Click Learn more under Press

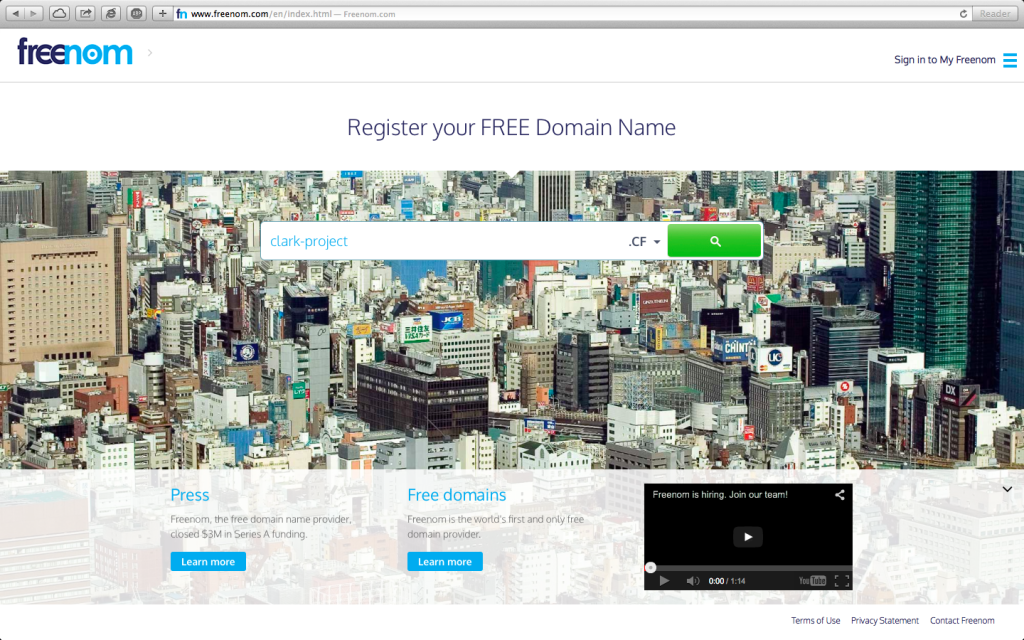(208, 562)
